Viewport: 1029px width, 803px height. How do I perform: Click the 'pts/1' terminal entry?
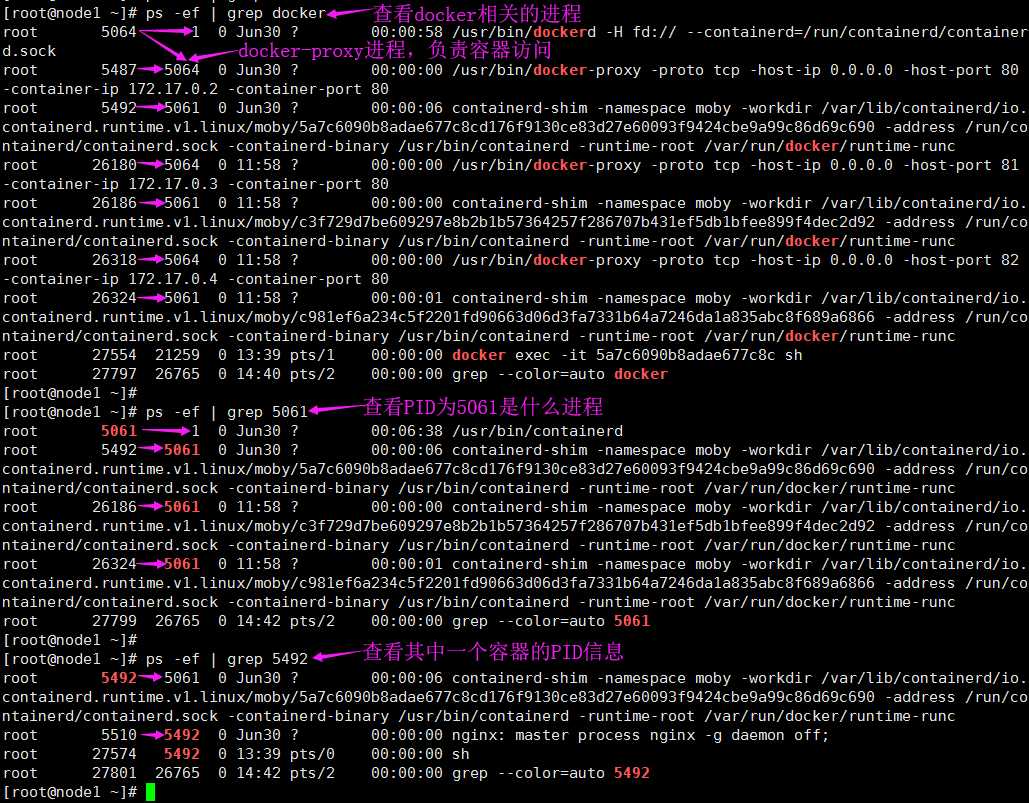click(x=312, y=356)
